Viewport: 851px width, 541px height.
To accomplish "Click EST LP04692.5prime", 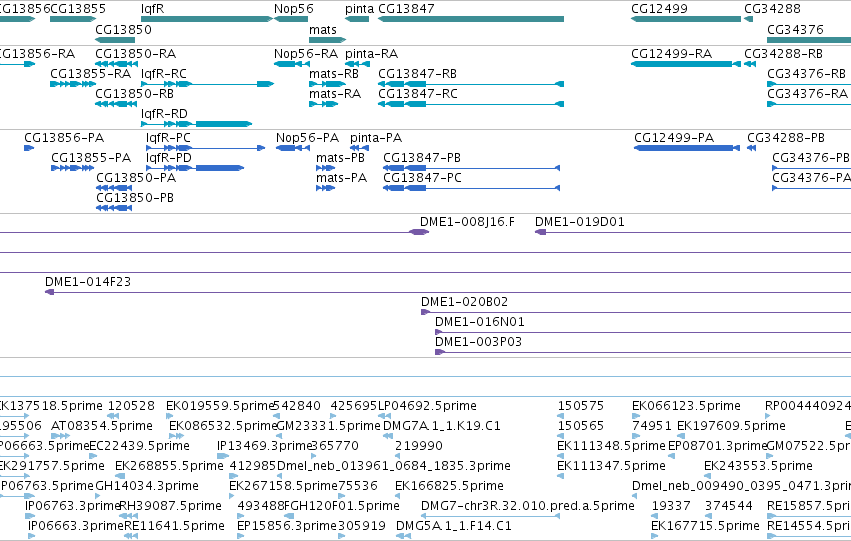I will 427,406.
